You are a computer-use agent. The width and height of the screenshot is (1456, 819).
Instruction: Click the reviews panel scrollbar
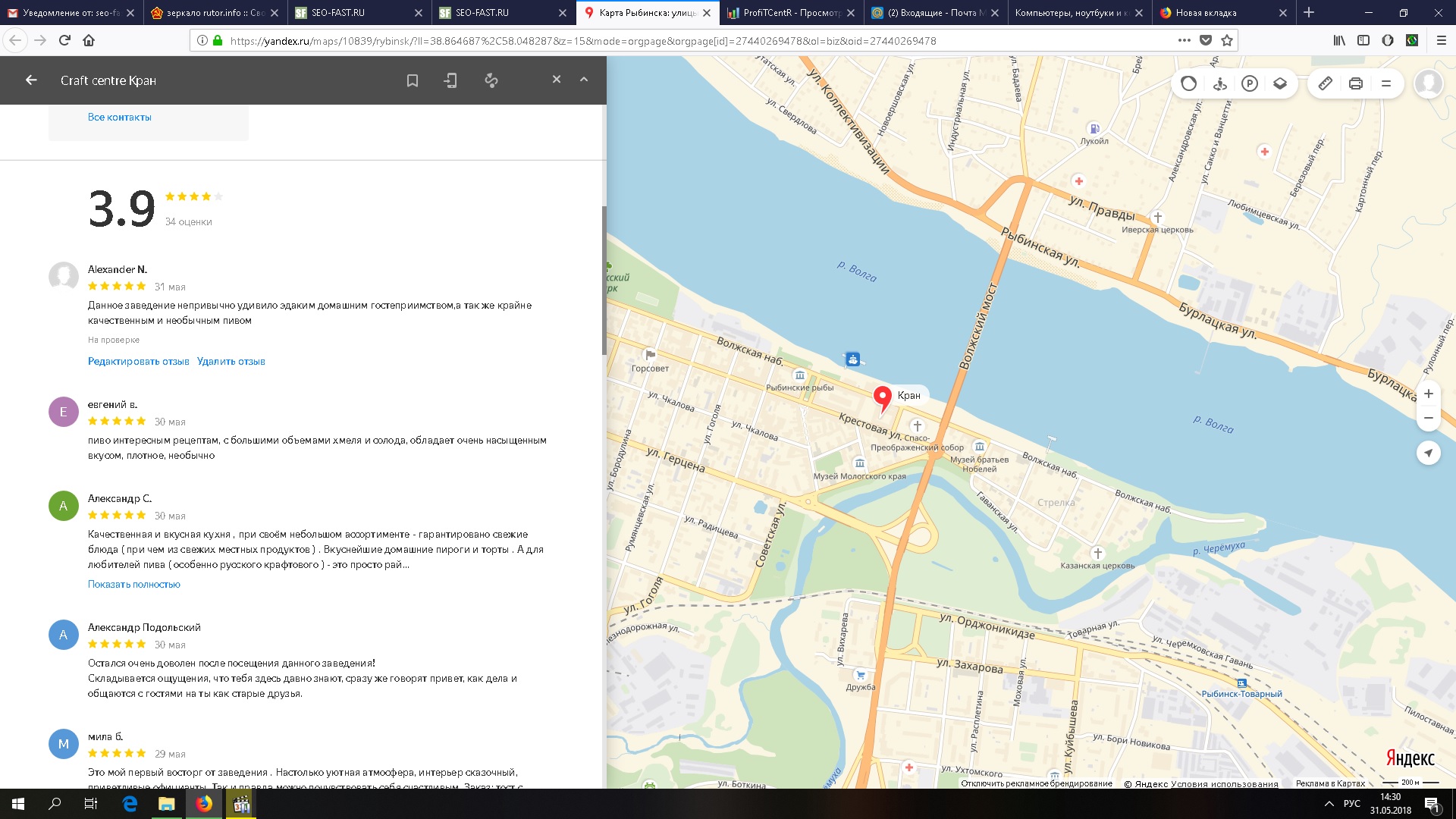tap(604, 281)
